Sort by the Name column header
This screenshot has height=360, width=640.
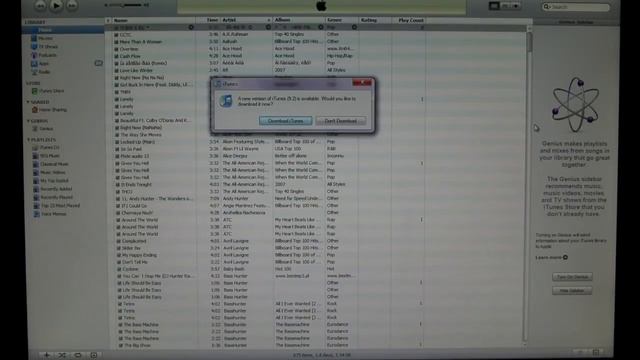[153, 20]
